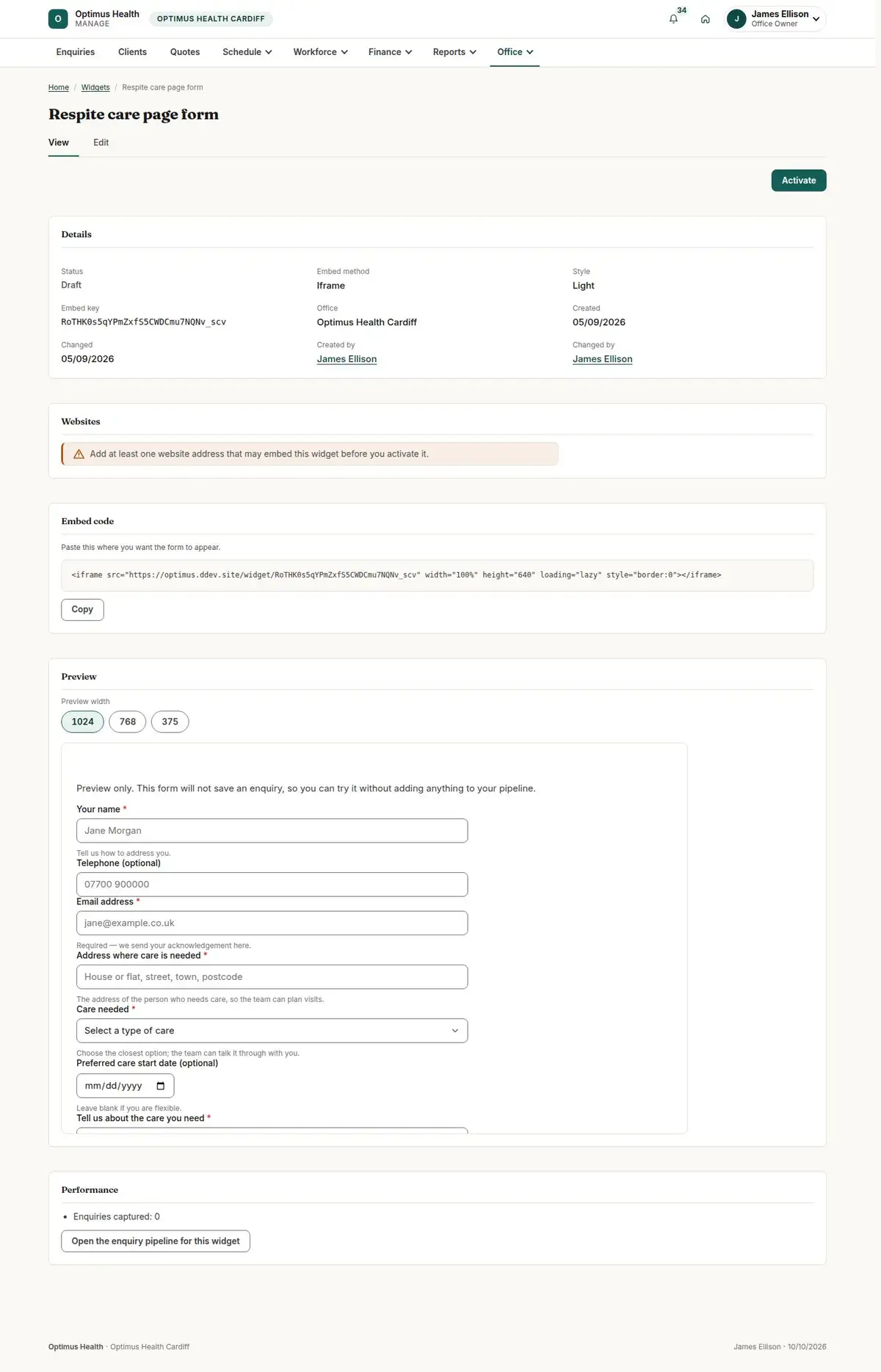Image resolution: width=881 pixels, height=1372 pixels.
Task: Click the preferred care start date field
Action: tap(125, 1086)
